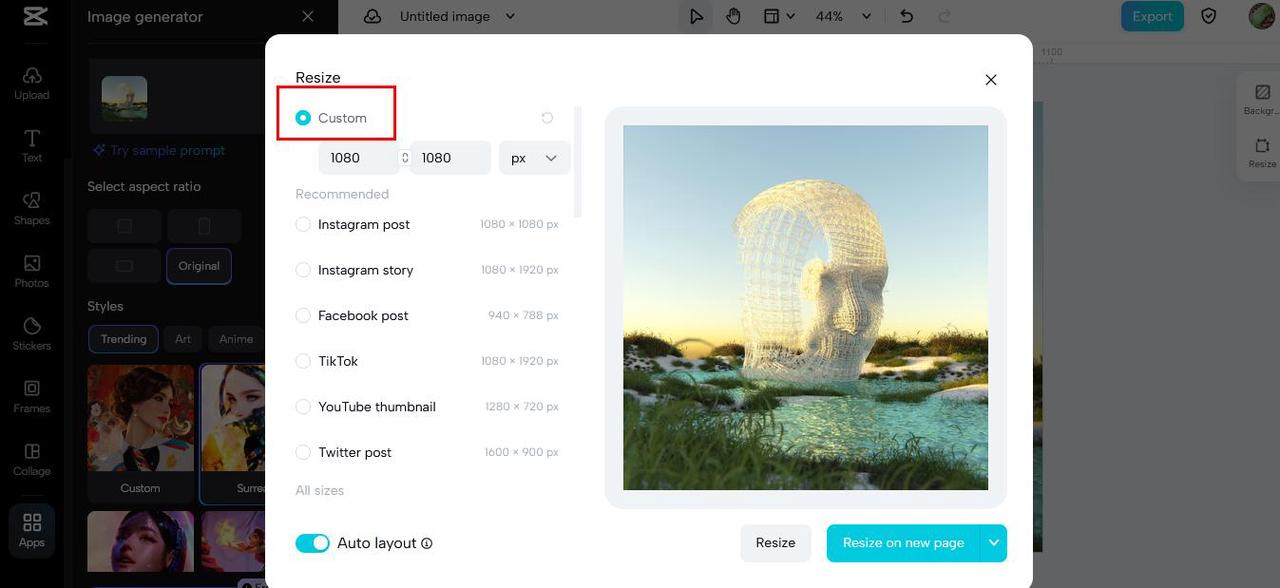1280x588 pixels.
Task: Select the YouTube thumbnail size option
Action: 303,407
